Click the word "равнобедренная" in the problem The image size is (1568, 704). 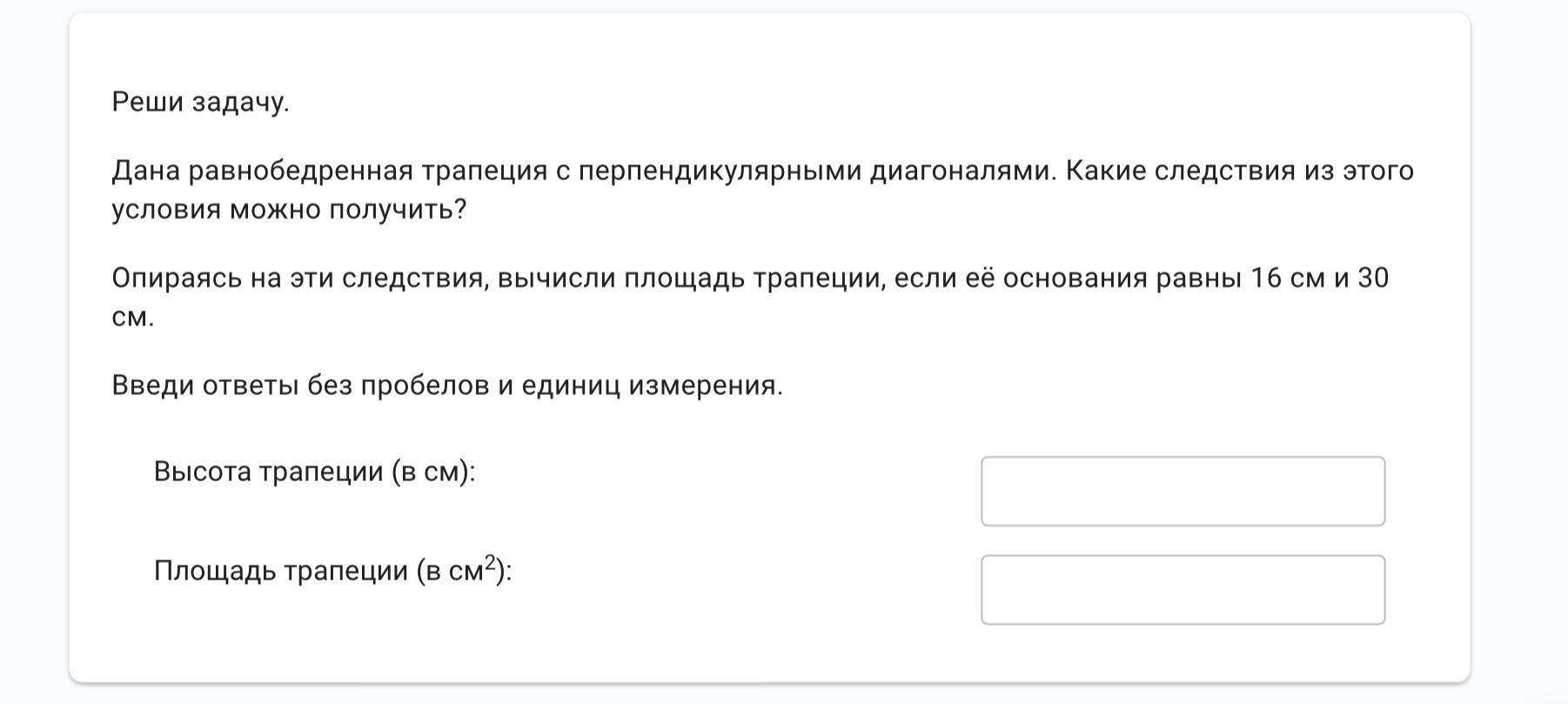pyautogui.click(x=301, y=171)
